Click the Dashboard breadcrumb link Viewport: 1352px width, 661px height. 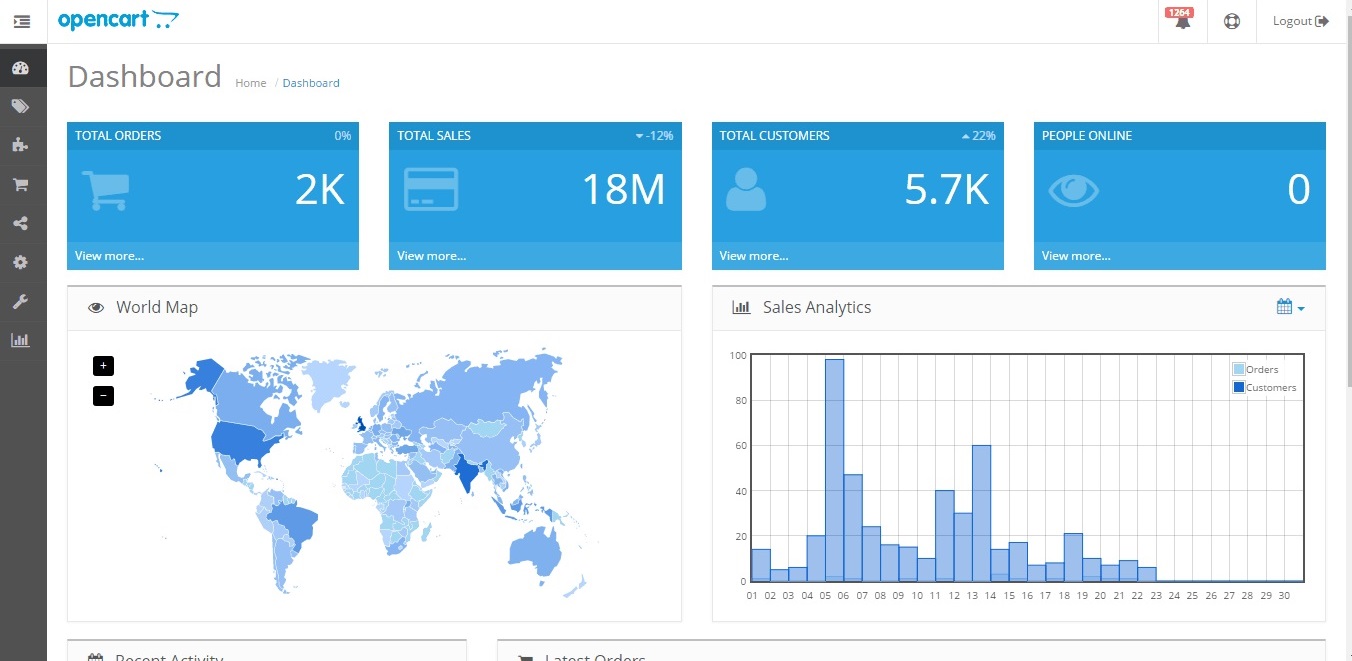click(311, 83)
